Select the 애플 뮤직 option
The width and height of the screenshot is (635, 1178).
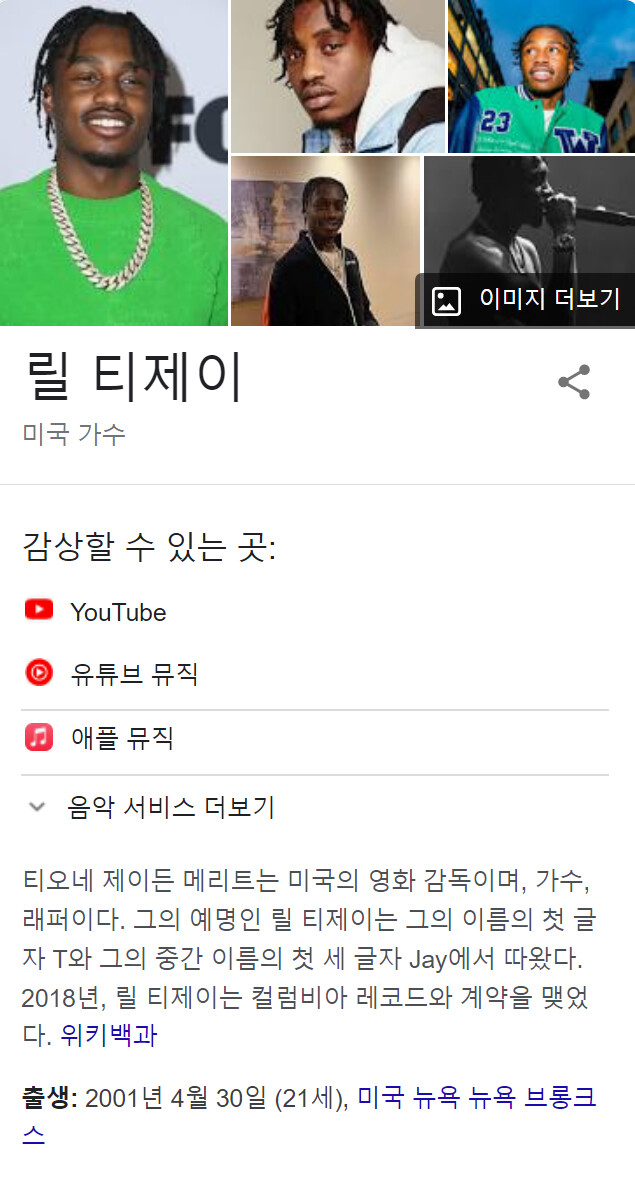(x=314, y=738)
